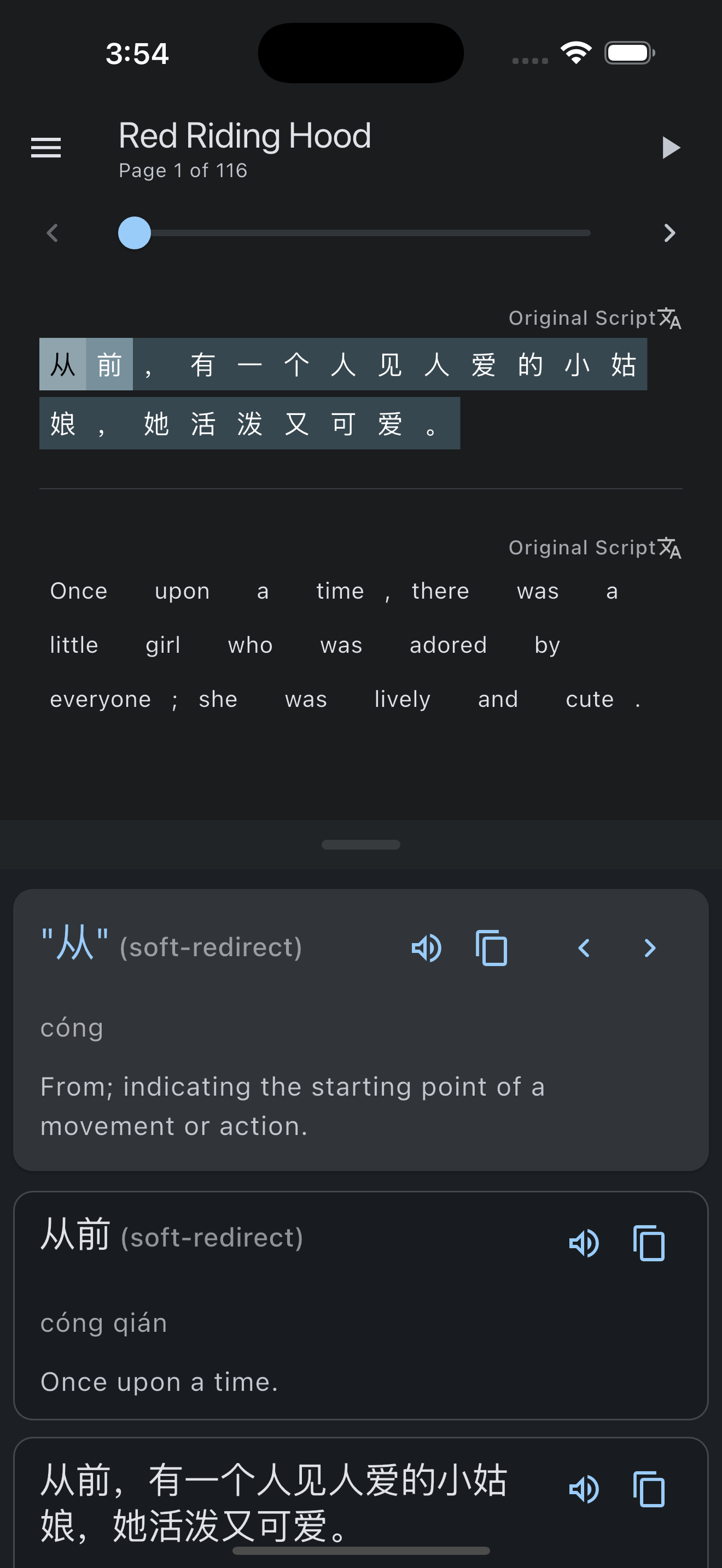Toggle Original Script above the Chinese text
Screen dimensions: 722x1568
(595, 318)
